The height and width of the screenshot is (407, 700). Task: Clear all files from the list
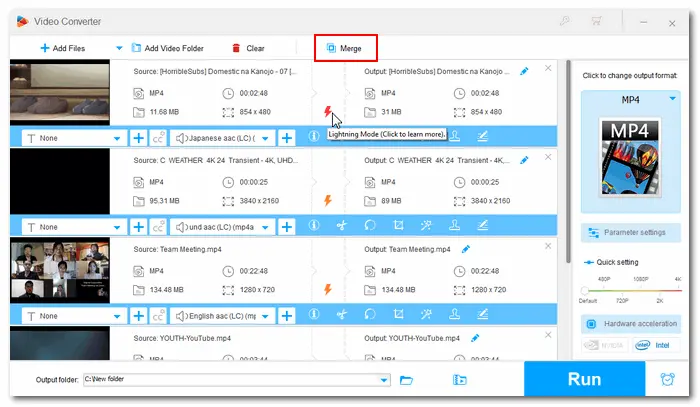(x=248, y=48)
